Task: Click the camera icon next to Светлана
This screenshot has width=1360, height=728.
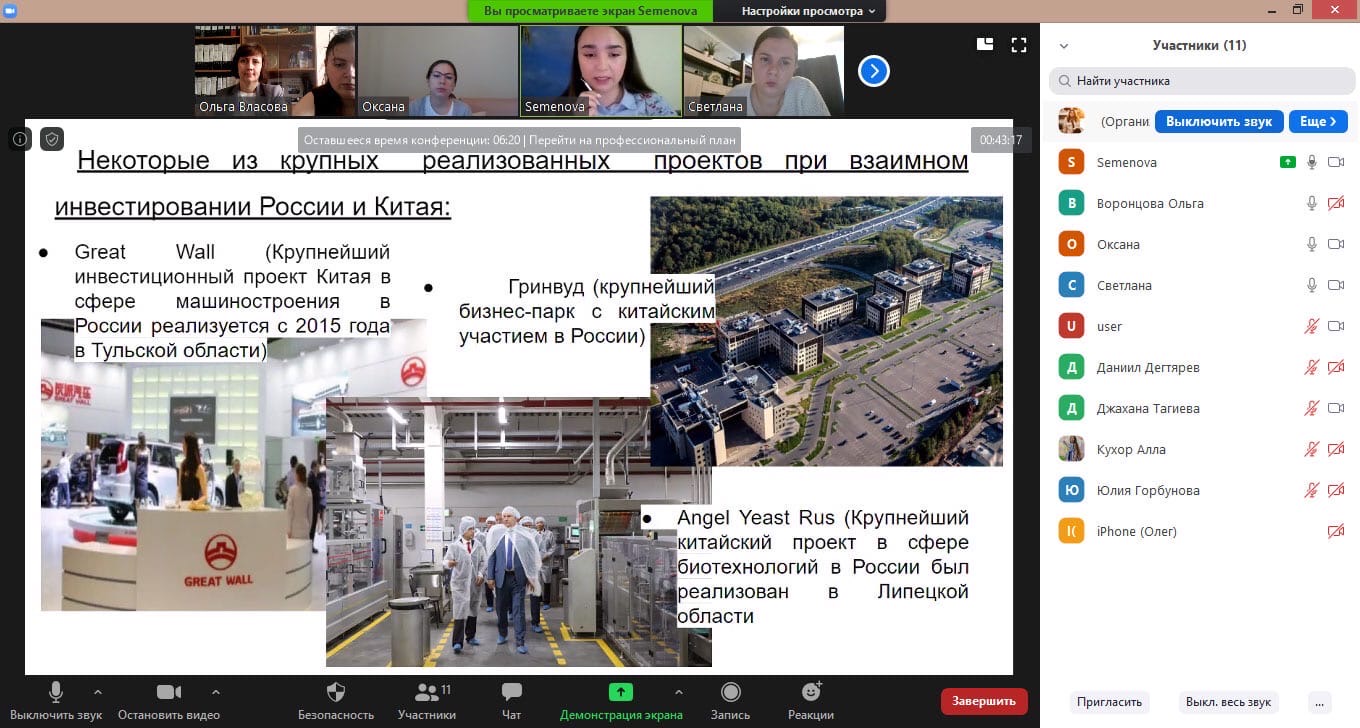Action: coord(1335,285)
